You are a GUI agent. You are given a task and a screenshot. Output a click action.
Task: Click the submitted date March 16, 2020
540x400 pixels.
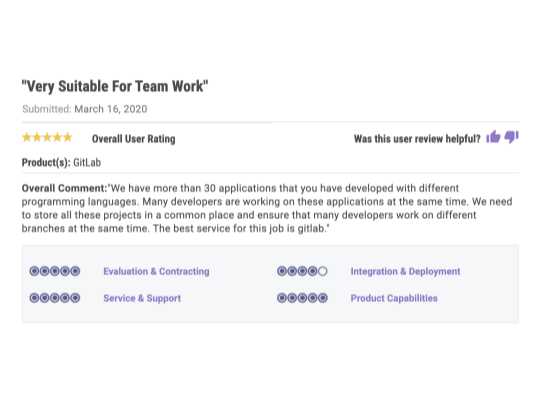coord(111,109)
